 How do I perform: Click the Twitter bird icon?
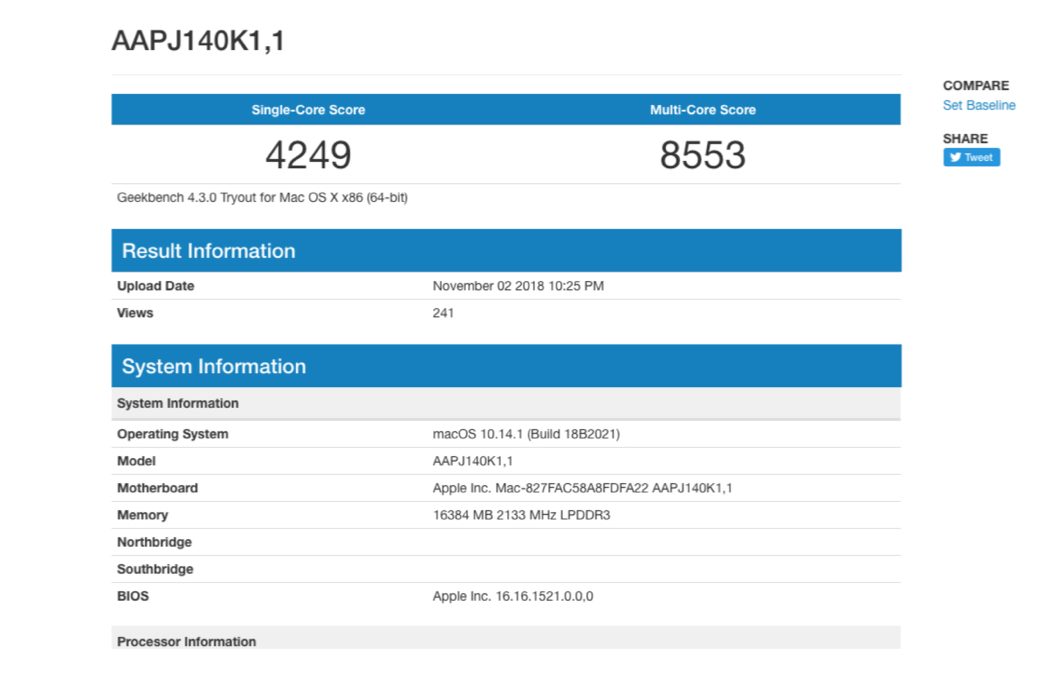(955, 157)
